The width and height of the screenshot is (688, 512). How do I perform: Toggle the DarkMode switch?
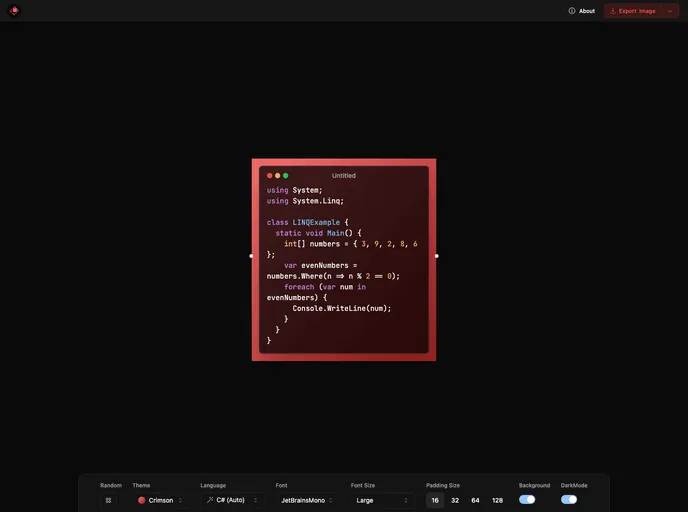point(569,499)
